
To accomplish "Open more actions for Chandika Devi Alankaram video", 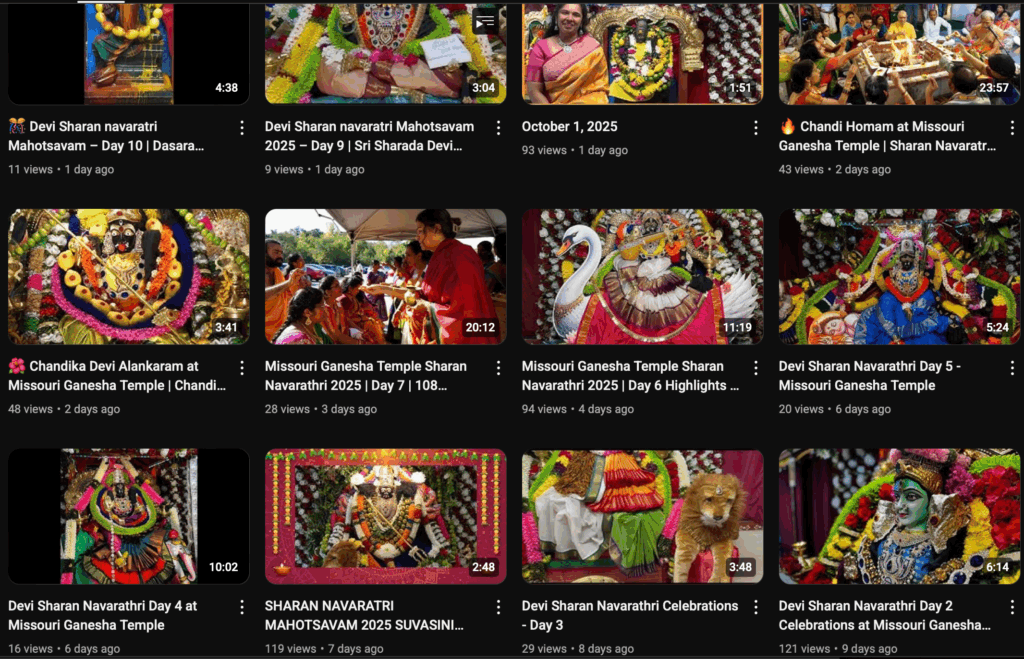I will point(241,368).
